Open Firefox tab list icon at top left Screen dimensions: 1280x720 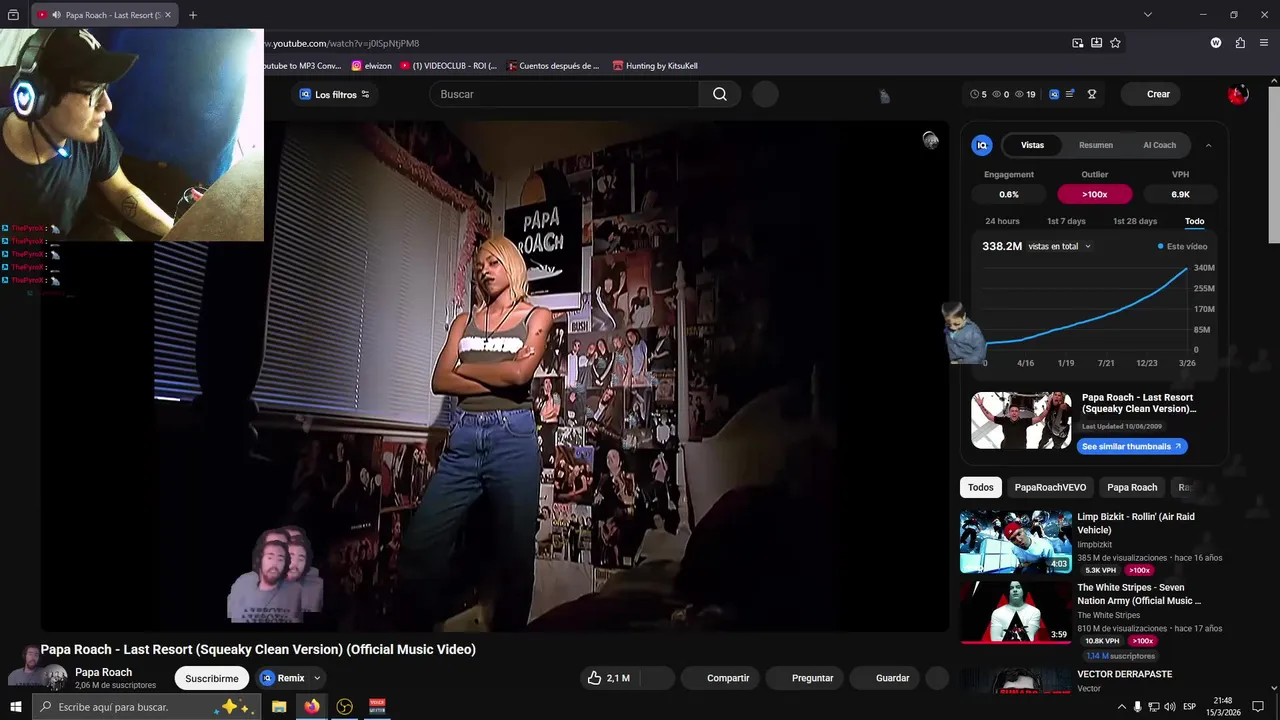[13, 15]
